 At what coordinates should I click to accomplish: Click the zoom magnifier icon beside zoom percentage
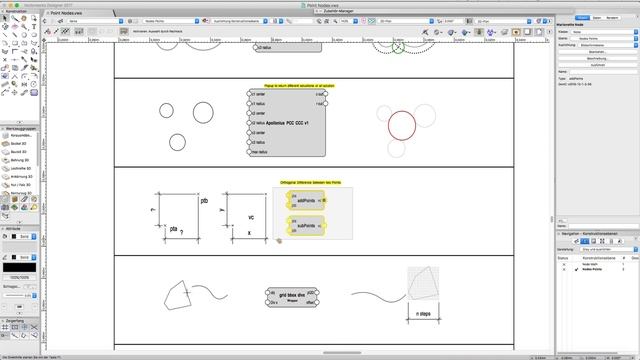(x=335, y=21)
